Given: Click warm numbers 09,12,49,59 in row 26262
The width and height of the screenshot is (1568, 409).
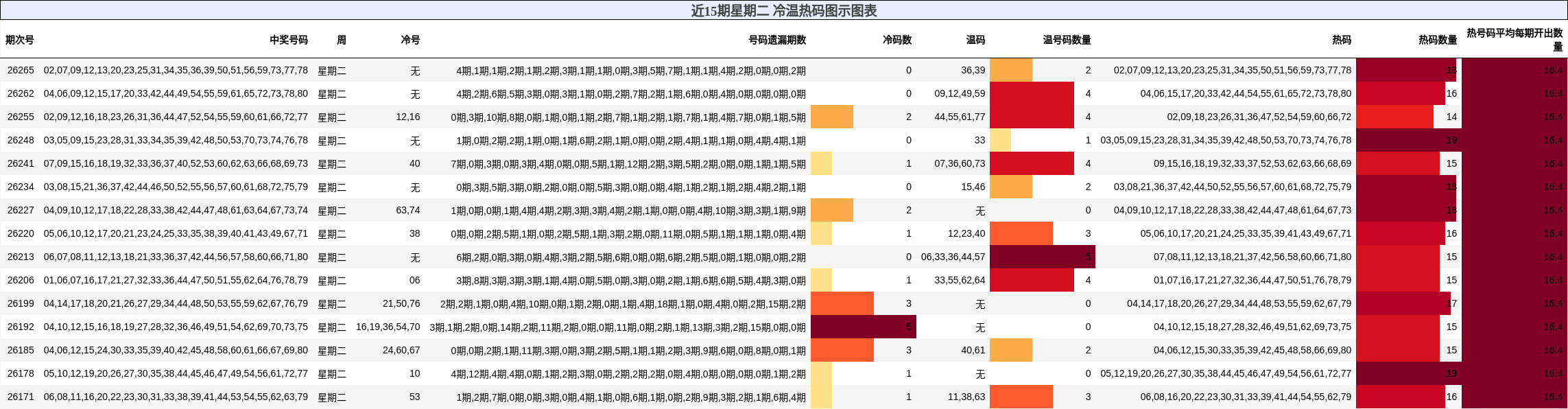Looking at the screenshot, I should click(960, 93).
